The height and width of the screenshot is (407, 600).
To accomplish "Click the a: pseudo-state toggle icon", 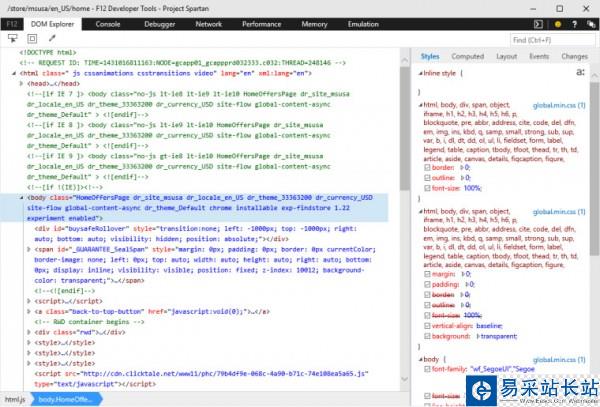I will (x=580, y=72).
